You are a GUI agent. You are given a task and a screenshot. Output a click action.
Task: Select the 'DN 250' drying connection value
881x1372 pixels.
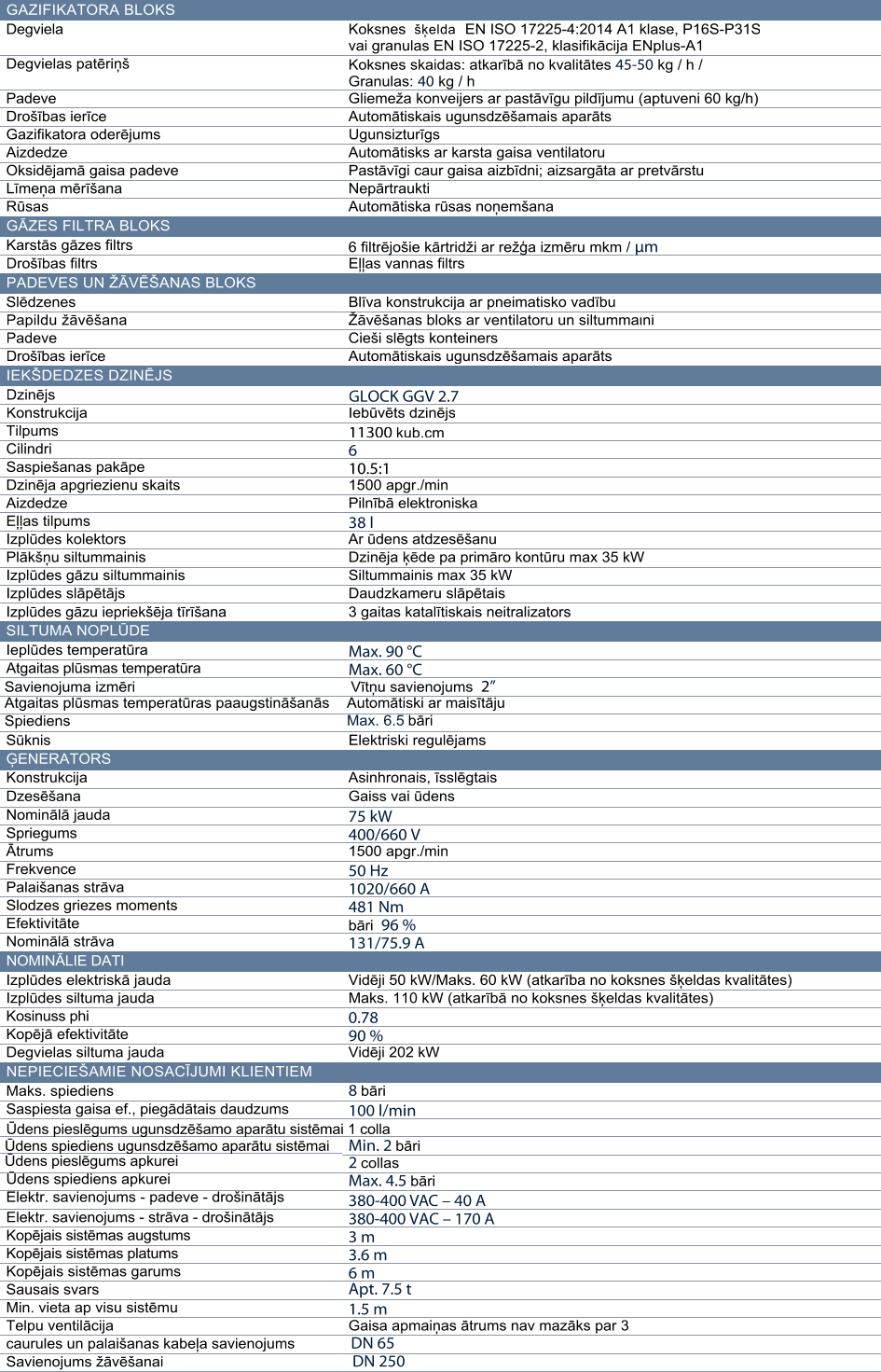coord(379,1362)
